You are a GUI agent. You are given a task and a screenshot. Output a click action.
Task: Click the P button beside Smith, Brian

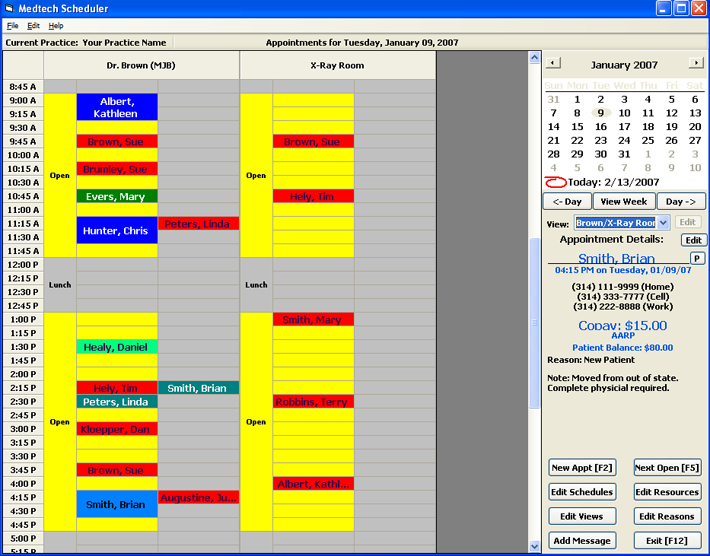(697, 258)
